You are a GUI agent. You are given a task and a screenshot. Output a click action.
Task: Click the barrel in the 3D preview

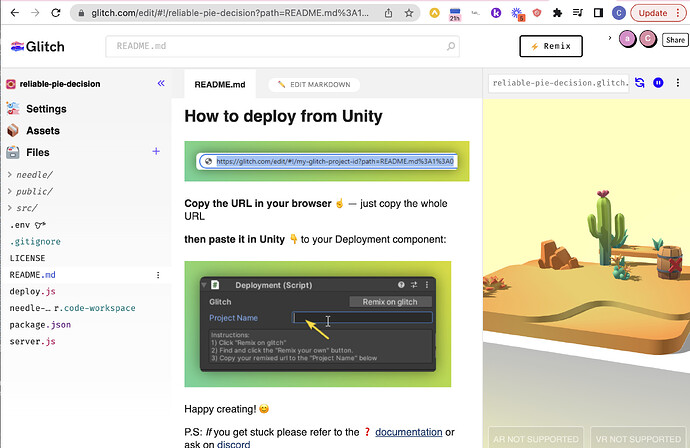click(669, 262)
